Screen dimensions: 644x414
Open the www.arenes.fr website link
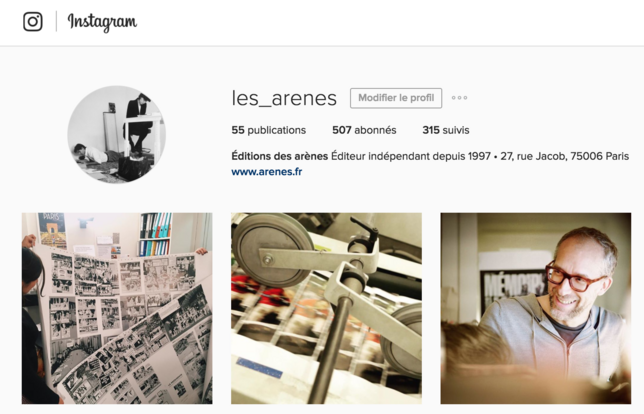267,172
